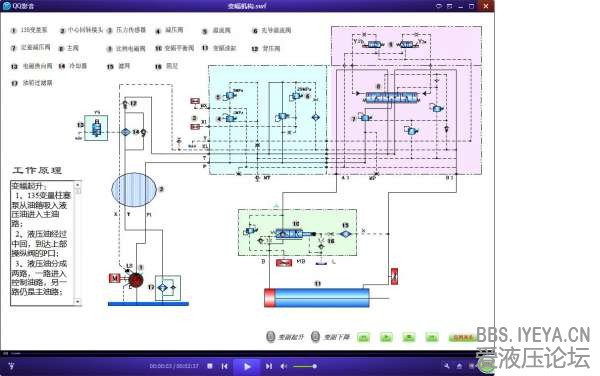Viewport: 600px width, 376px height.
Task: Click the blue 变幅油缸 cylinder component
Action: 317,298
